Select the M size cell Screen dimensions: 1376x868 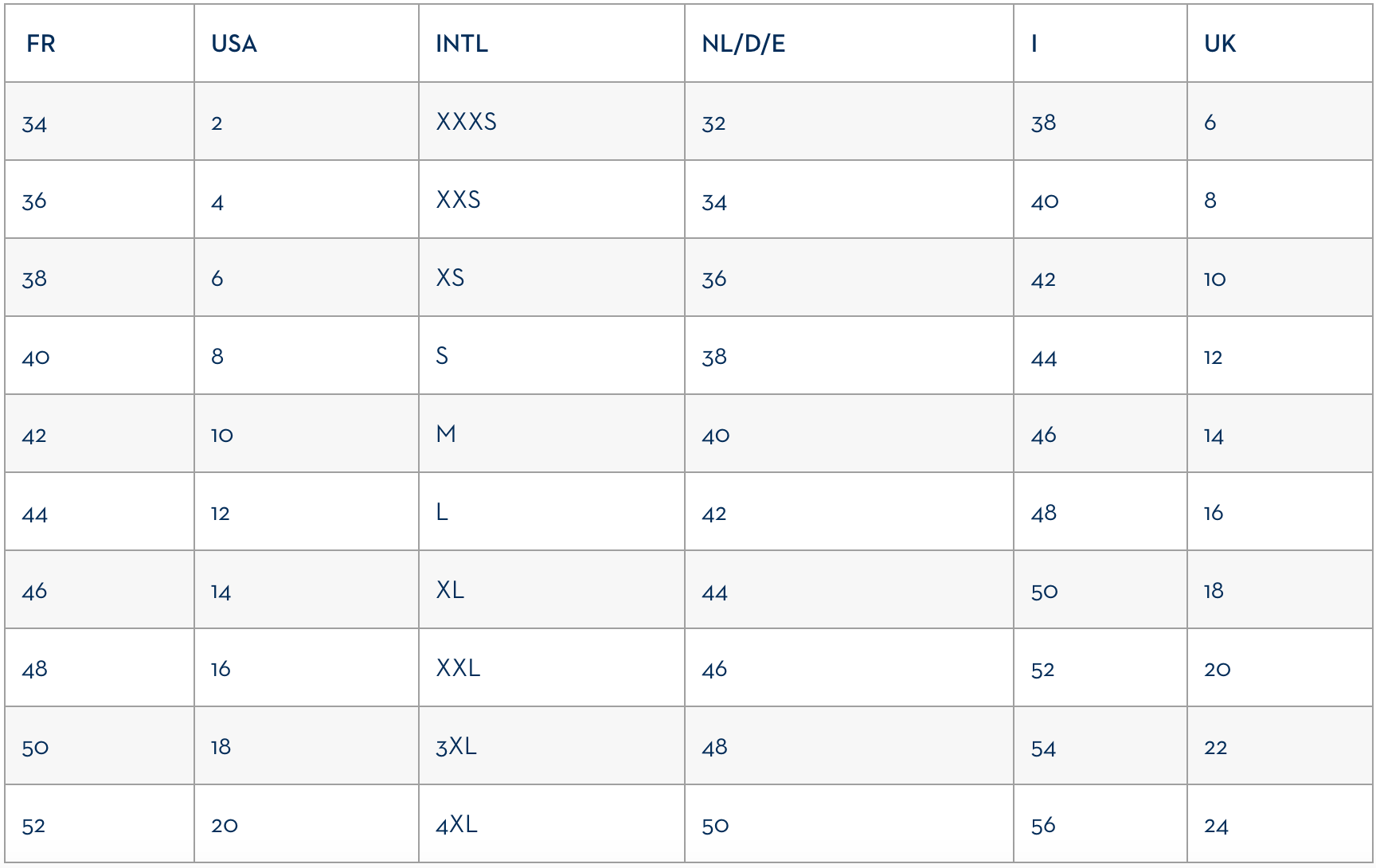tap(446, 434)
